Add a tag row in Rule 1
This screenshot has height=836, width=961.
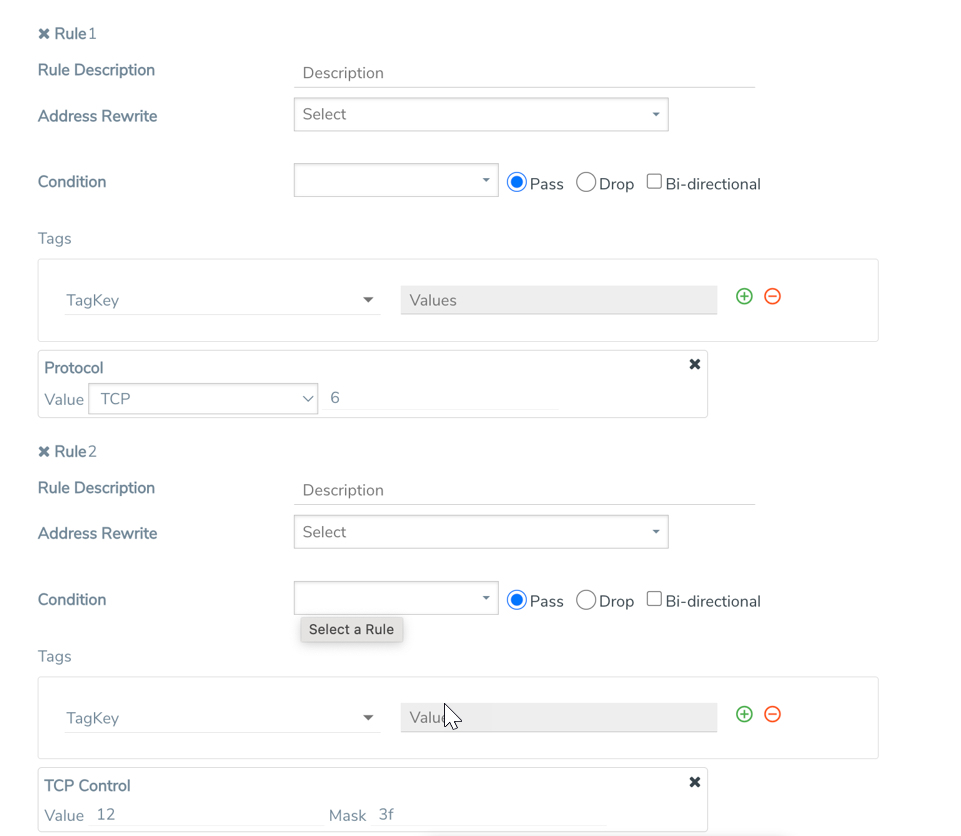[x=744, y=297]
